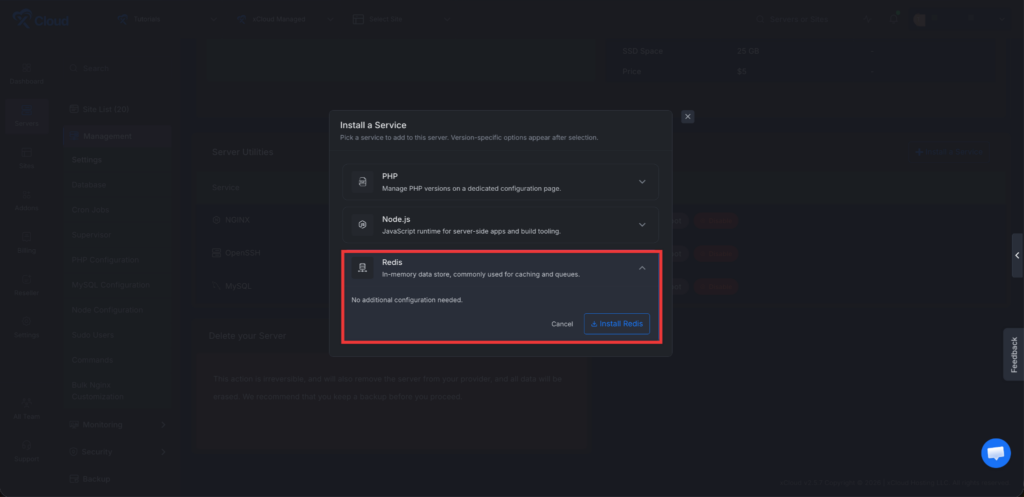Click the Servers or Sites search field
1024x497 pixels.
798,20
